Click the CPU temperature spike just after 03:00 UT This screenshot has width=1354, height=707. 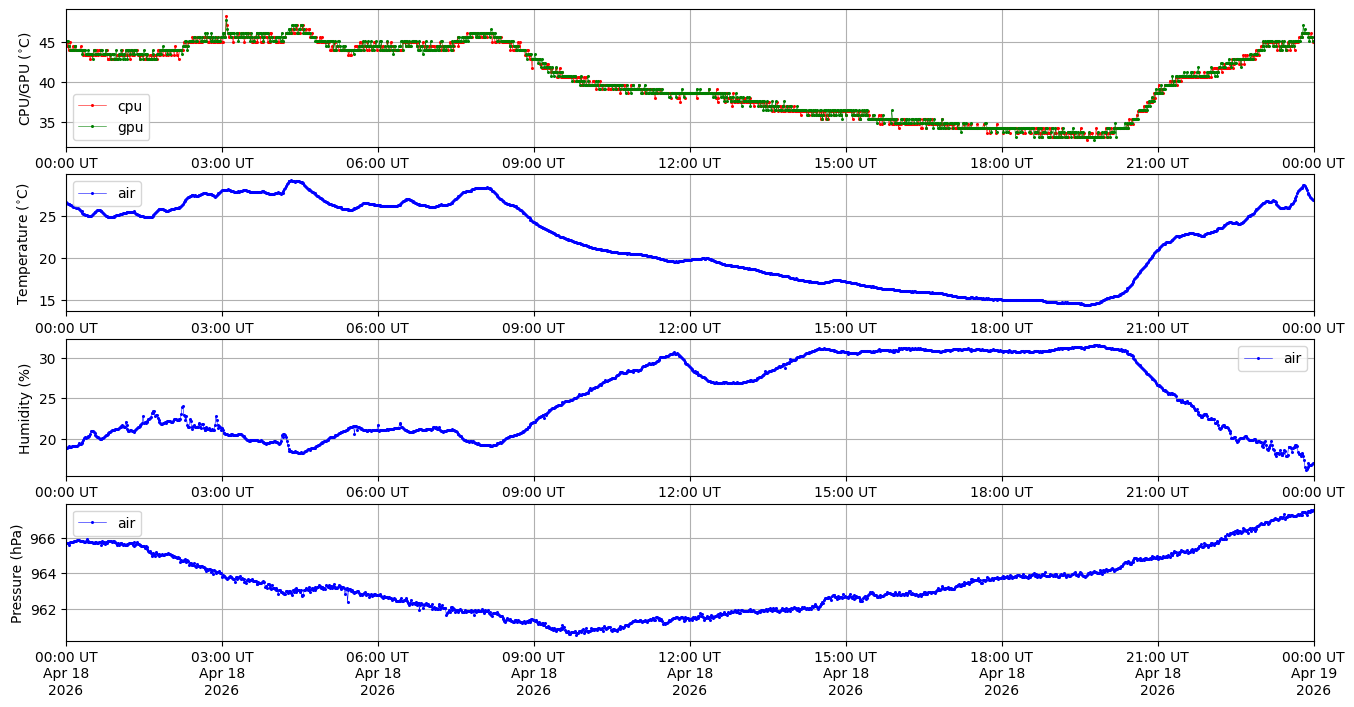pos(226,17)
